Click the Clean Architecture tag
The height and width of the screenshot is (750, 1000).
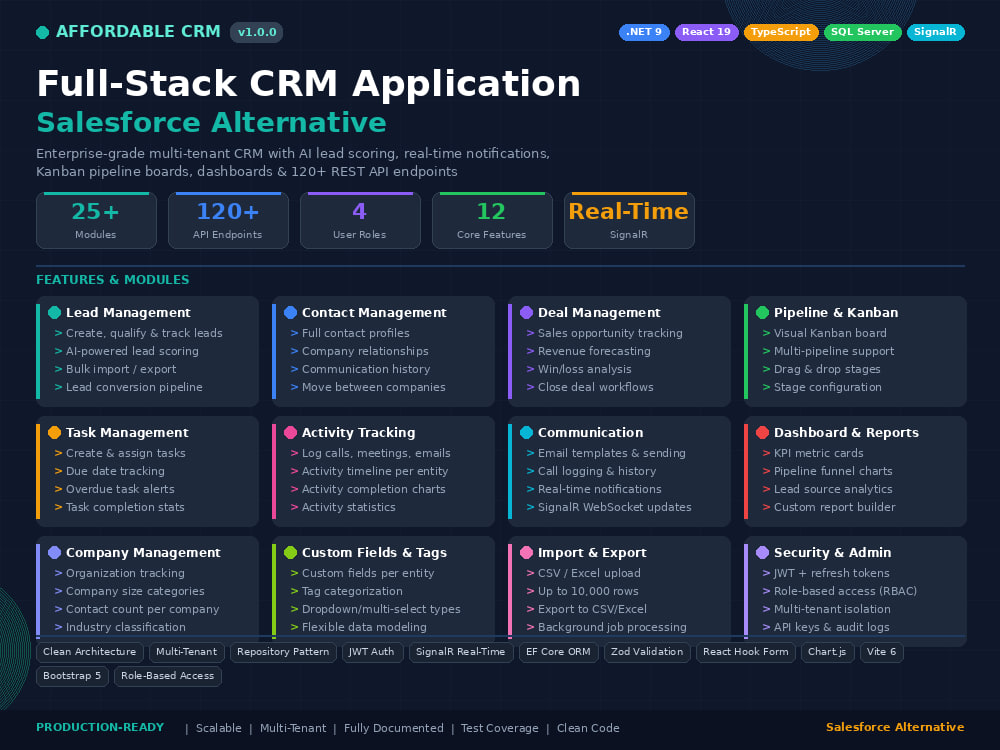(x=89, y=652)
